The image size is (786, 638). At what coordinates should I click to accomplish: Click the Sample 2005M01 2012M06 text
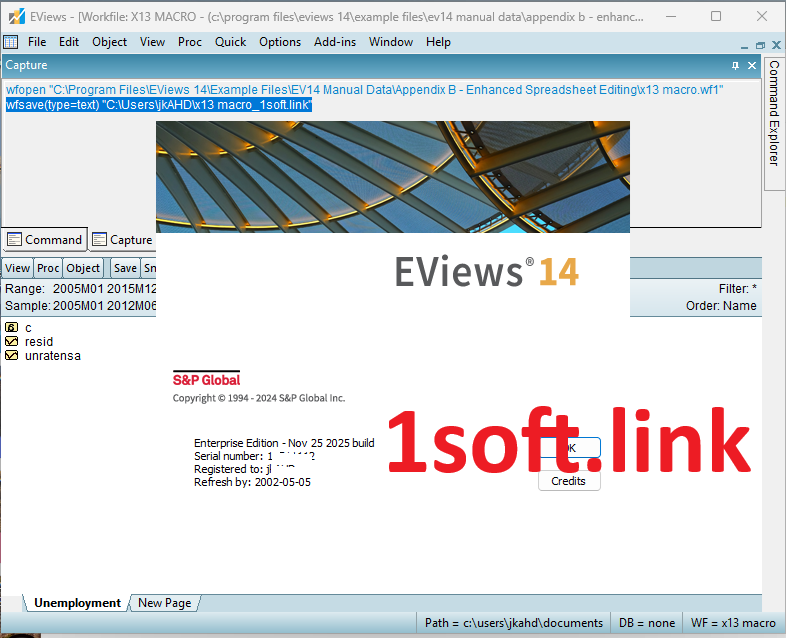tap(81, 306)
